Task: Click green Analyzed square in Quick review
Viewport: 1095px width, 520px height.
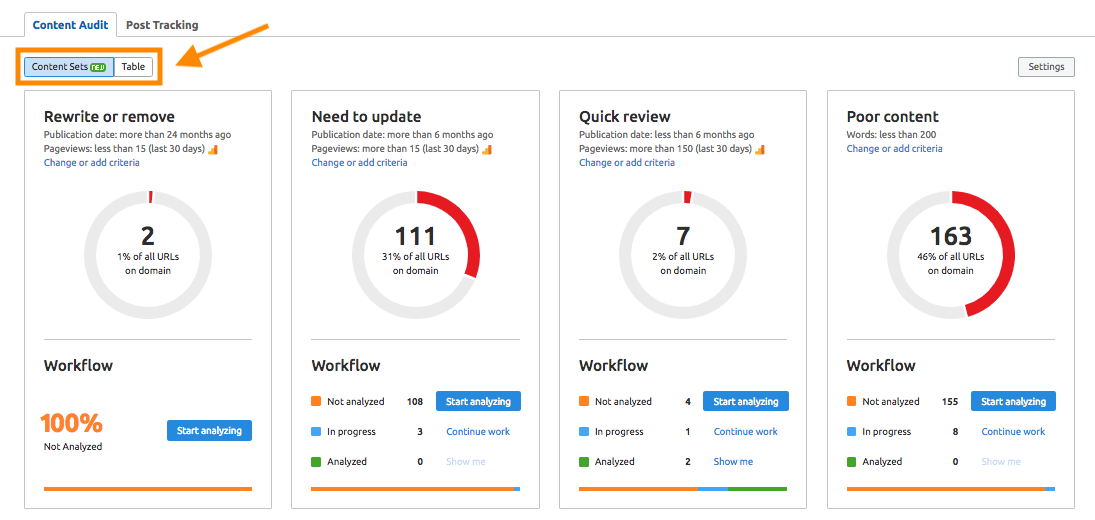Action: [x=584, y=461]
